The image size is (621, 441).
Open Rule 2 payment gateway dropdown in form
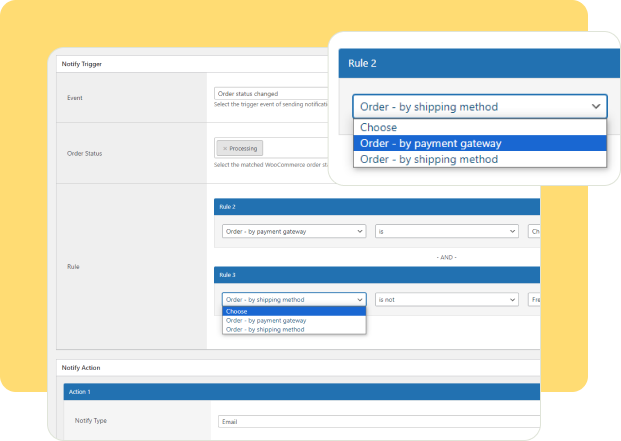(294, 231)
